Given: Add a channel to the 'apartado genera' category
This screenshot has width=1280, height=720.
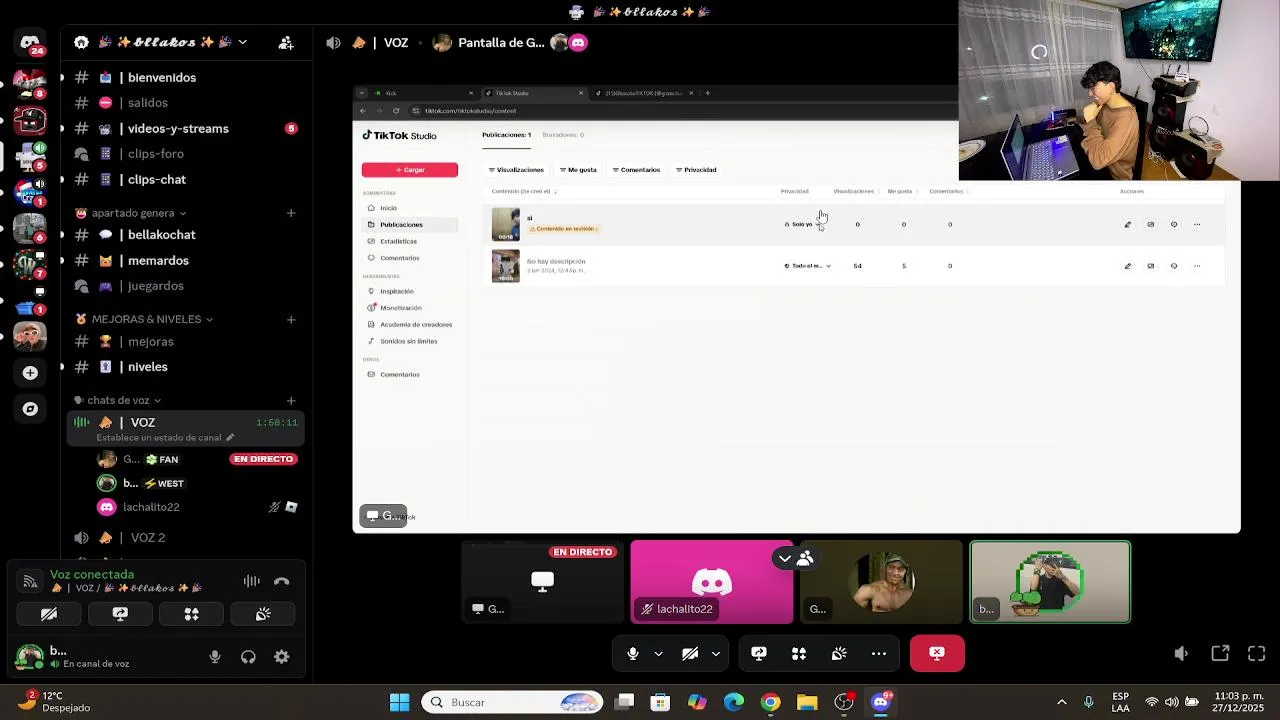Looking at the screenshot, I should click(x=291, y=213).
